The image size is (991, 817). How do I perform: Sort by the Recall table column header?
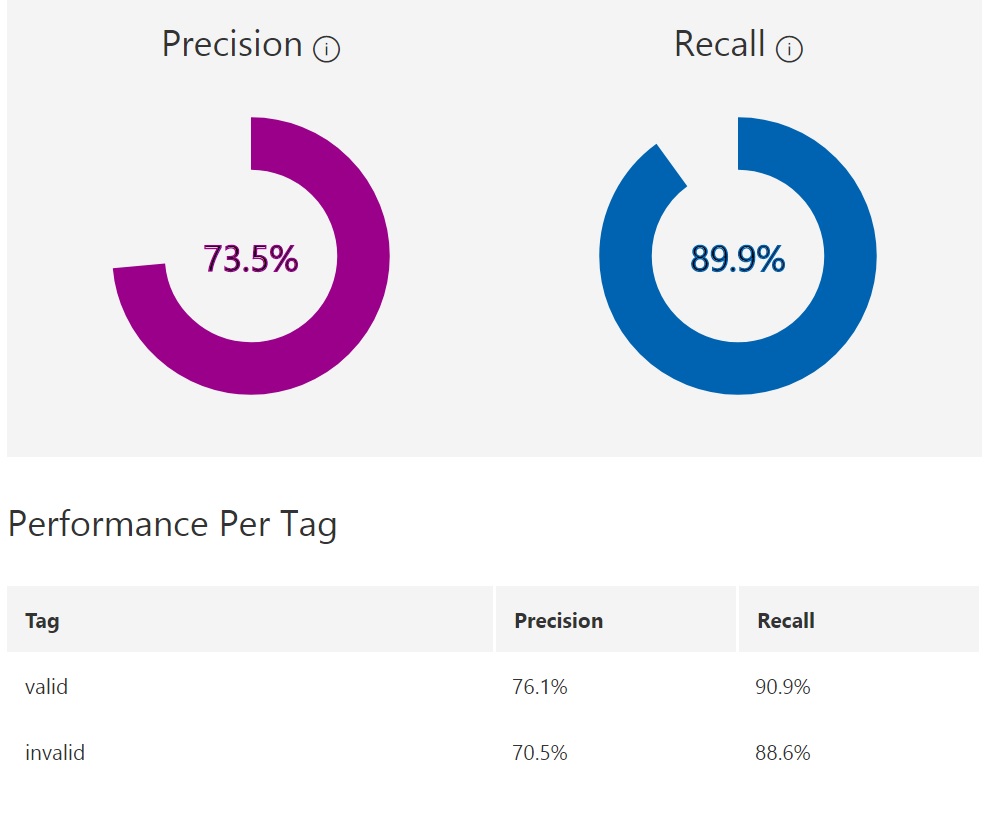[785, 621]
